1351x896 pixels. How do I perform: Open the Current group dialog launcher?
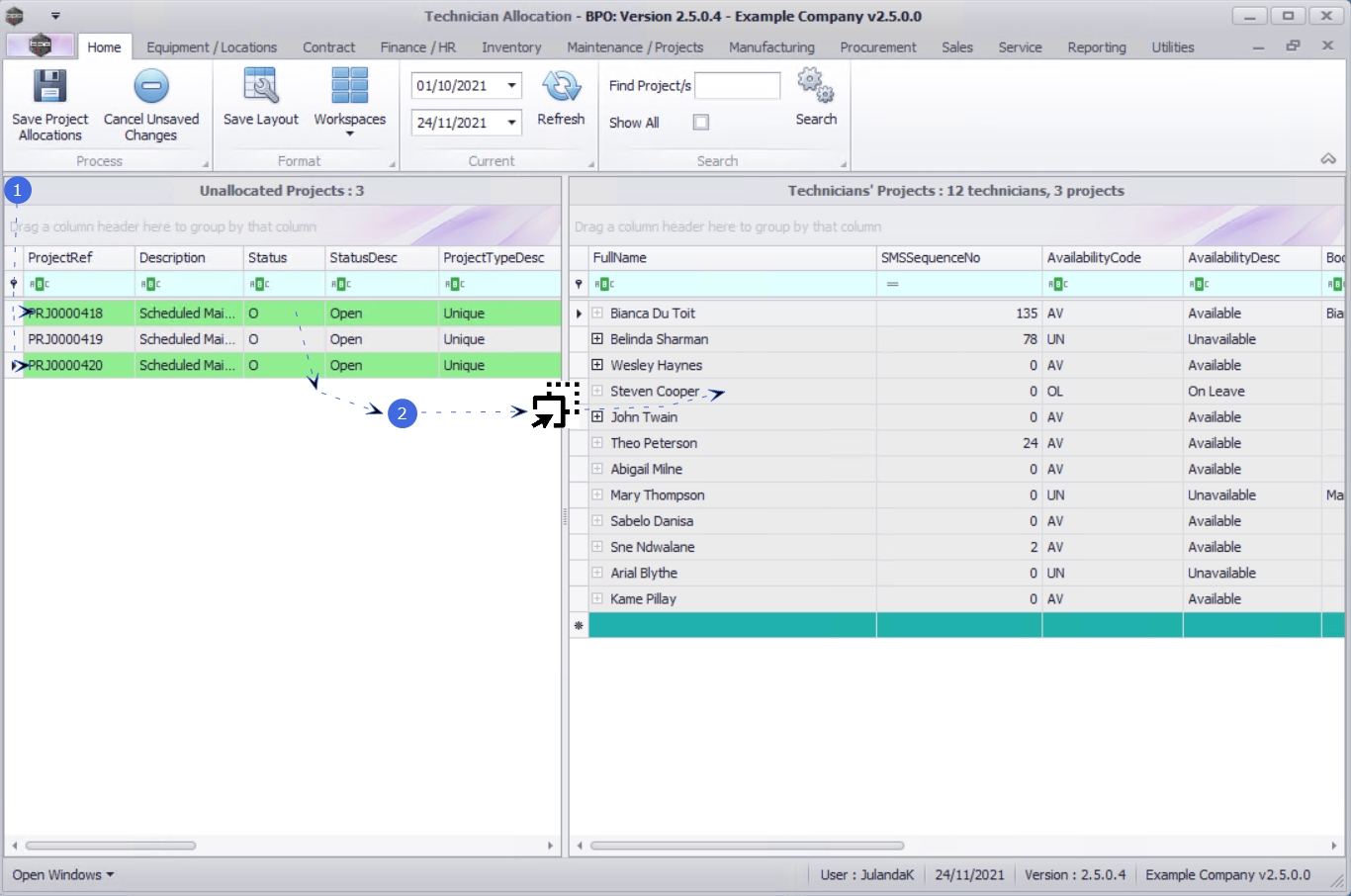tap(591, 164)
